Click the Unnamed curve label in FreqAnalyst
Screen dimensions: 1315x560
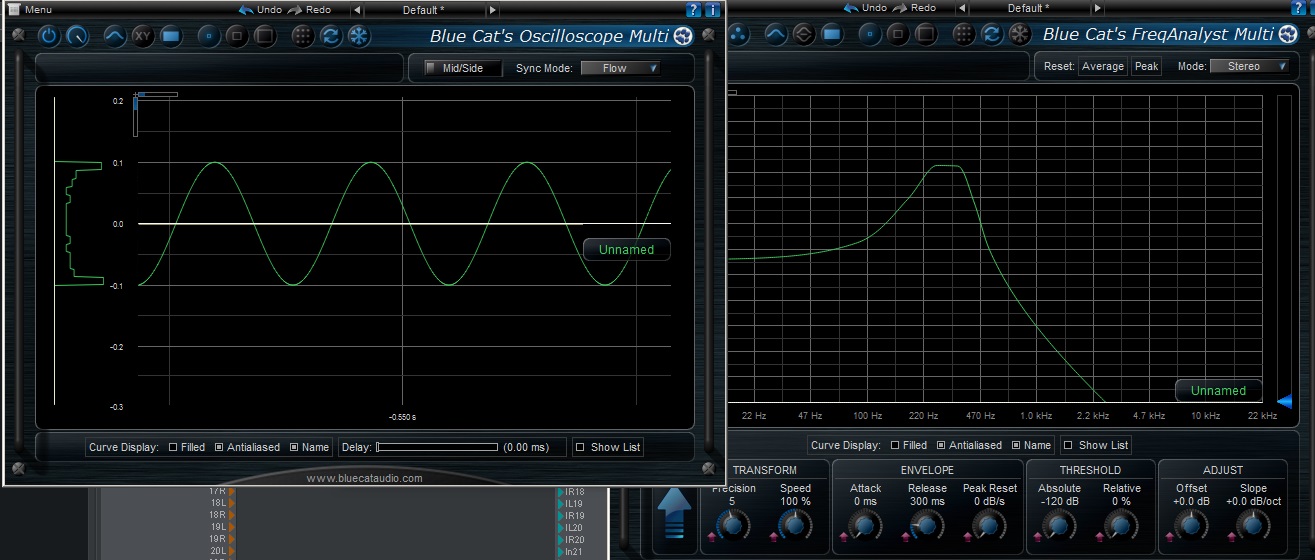point(1218,390)
